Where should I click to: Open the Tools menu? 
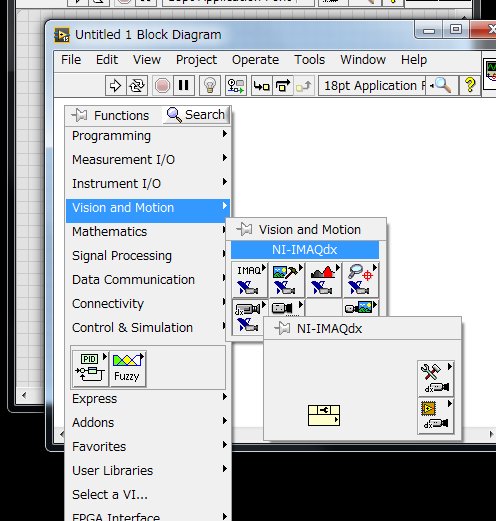pyautogui.click(x=309, y=60)
